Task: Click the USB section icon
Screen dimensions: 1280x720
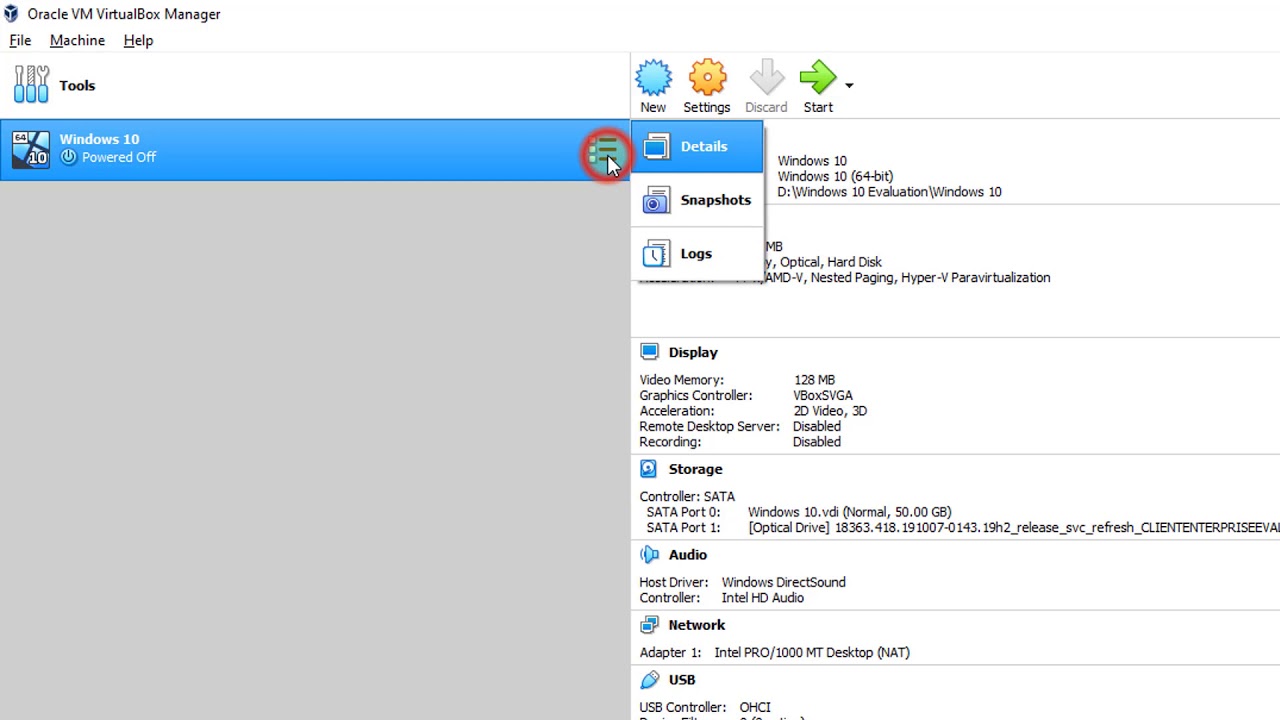Action: point(650,680)
